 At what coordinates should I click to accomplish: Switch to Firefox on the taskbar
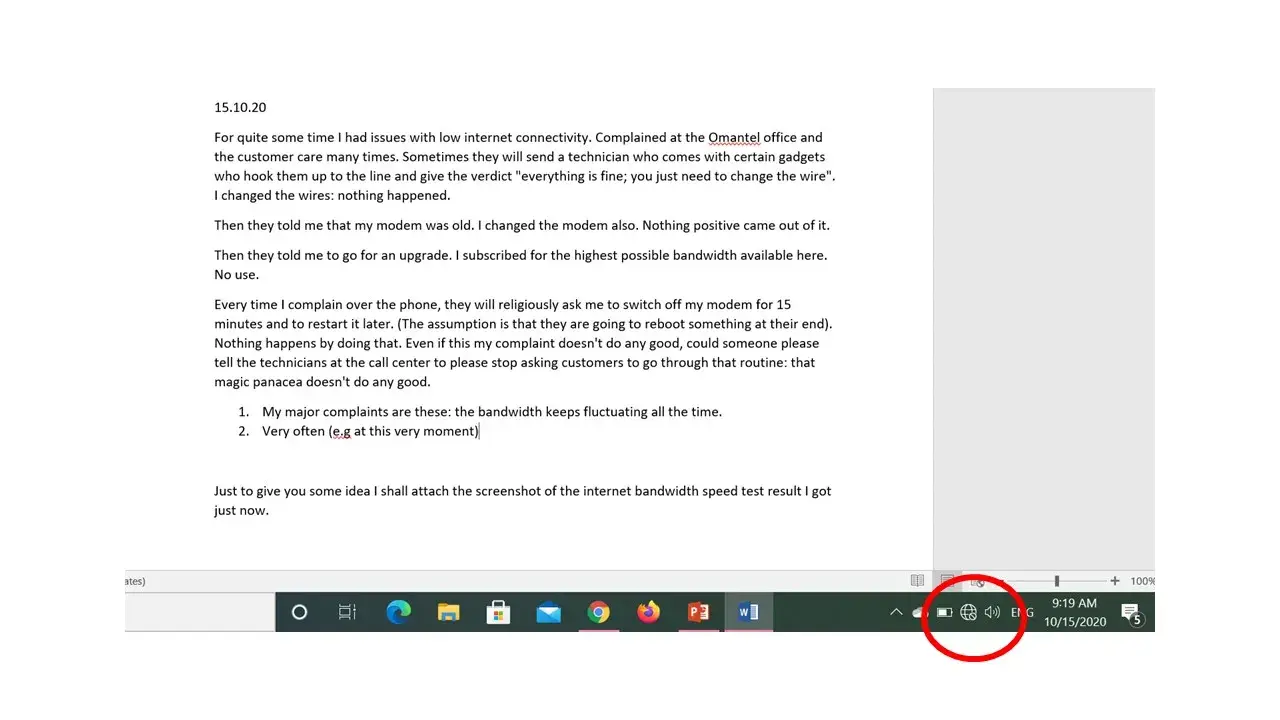coord(648,612)
